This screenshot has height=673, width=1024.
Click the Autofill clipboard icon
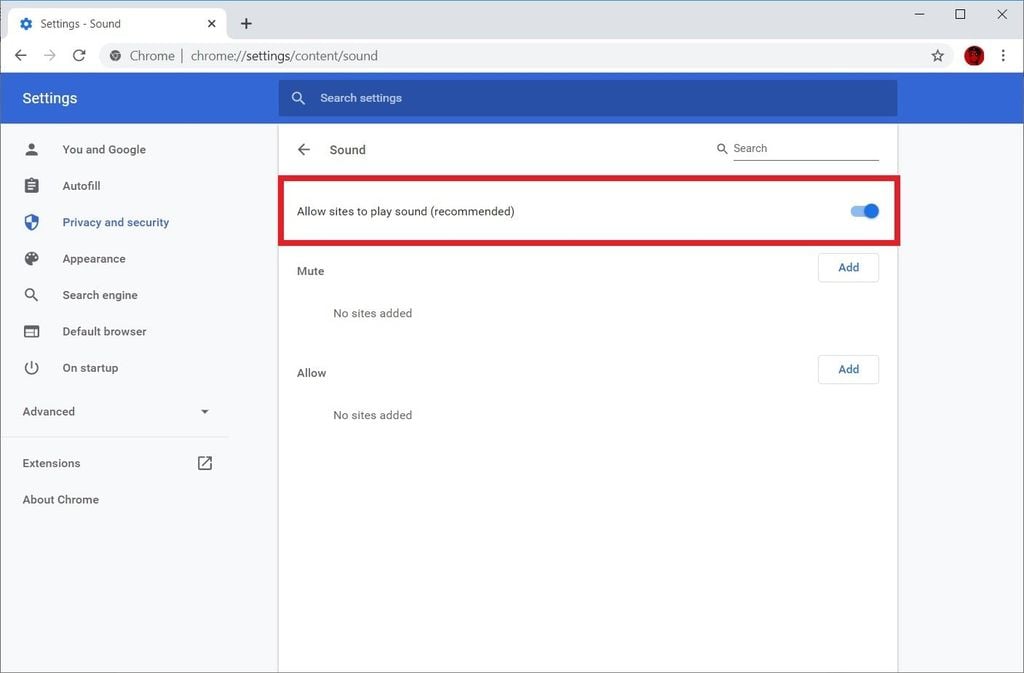(31, 186)
